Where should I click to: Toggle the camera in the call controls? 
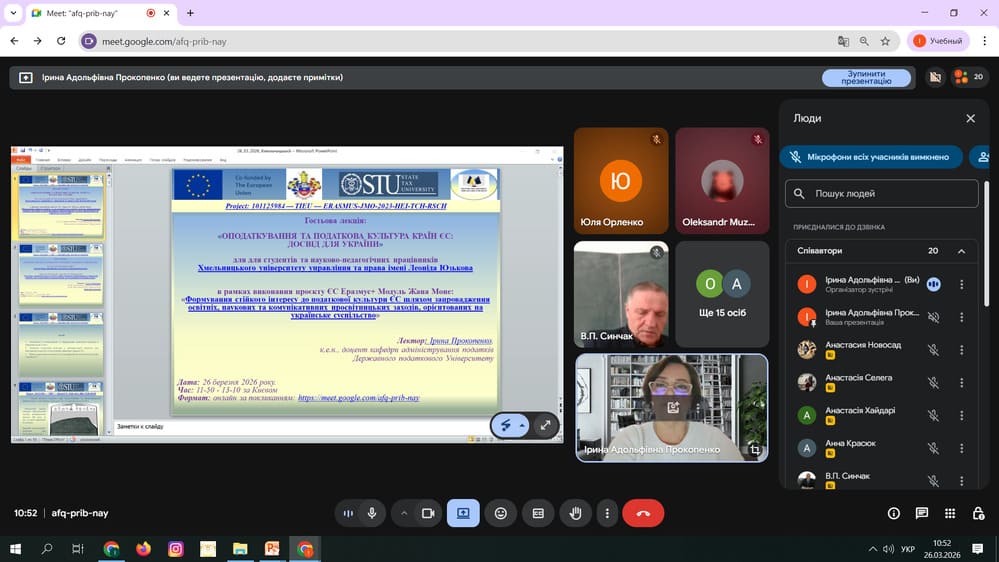tap(428, 513)
